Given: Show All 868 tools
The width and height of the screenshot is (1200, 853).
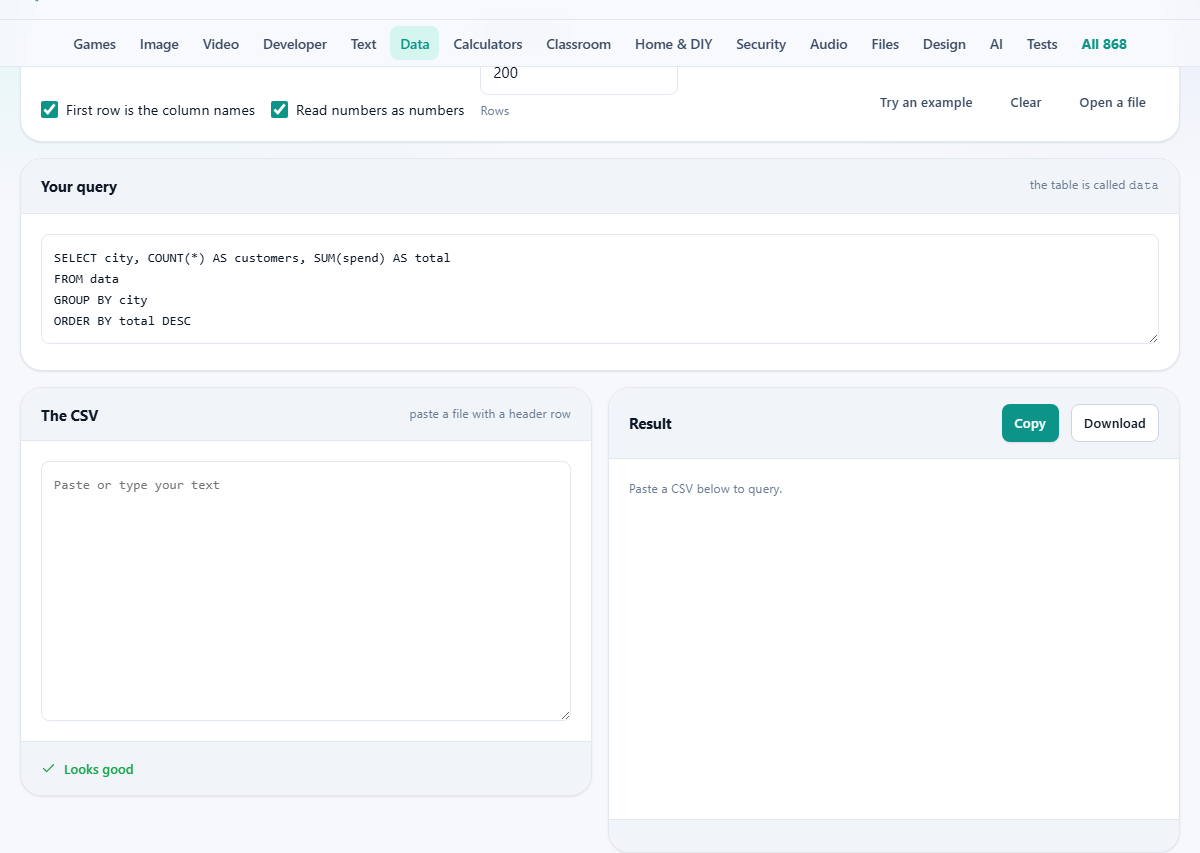Looking at the screenshot, I should pos(1104,44).
